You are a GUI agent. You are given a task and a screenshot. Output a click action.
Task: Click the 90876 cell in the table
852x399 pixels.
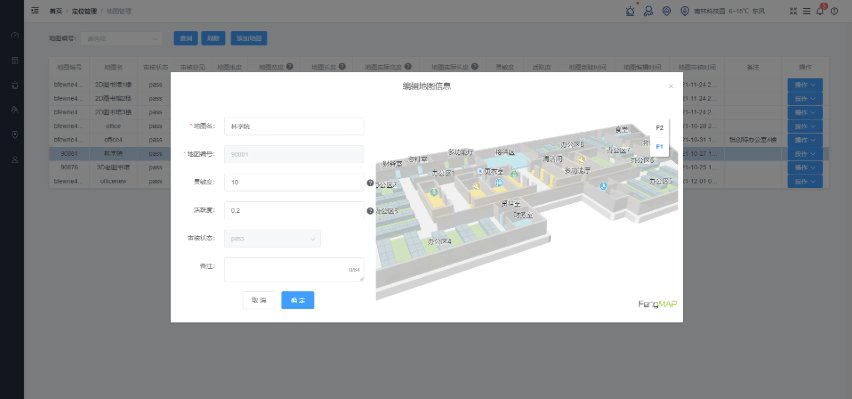coord(69,167)
